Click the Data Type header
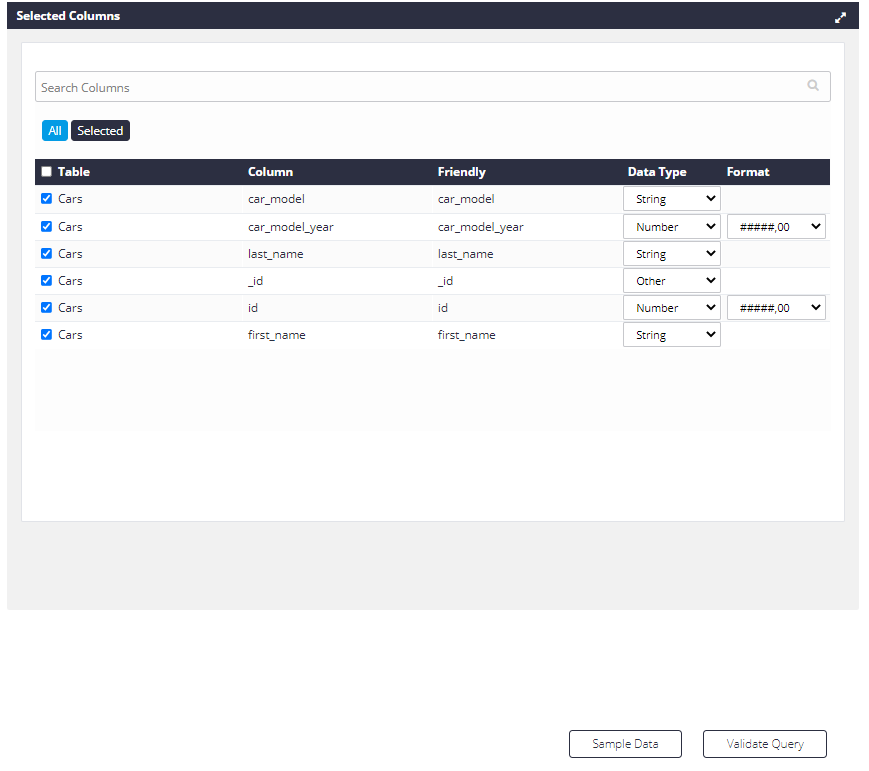 click(657, 172)
